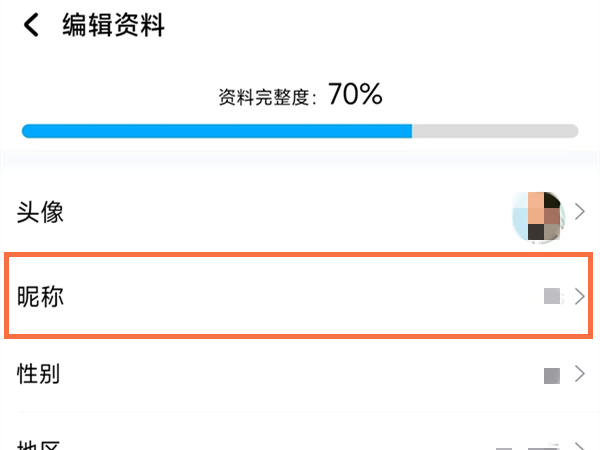Click the blue filled progress bar portion

click(216, 131)
